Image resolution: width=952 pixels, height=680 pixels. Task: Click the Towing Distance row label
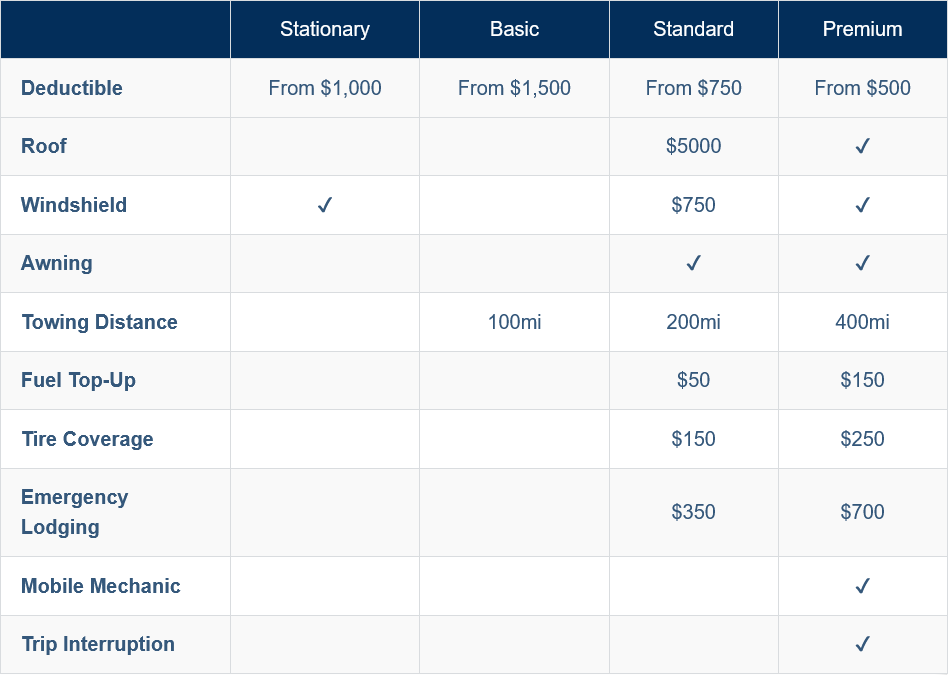tap(99, 322)
